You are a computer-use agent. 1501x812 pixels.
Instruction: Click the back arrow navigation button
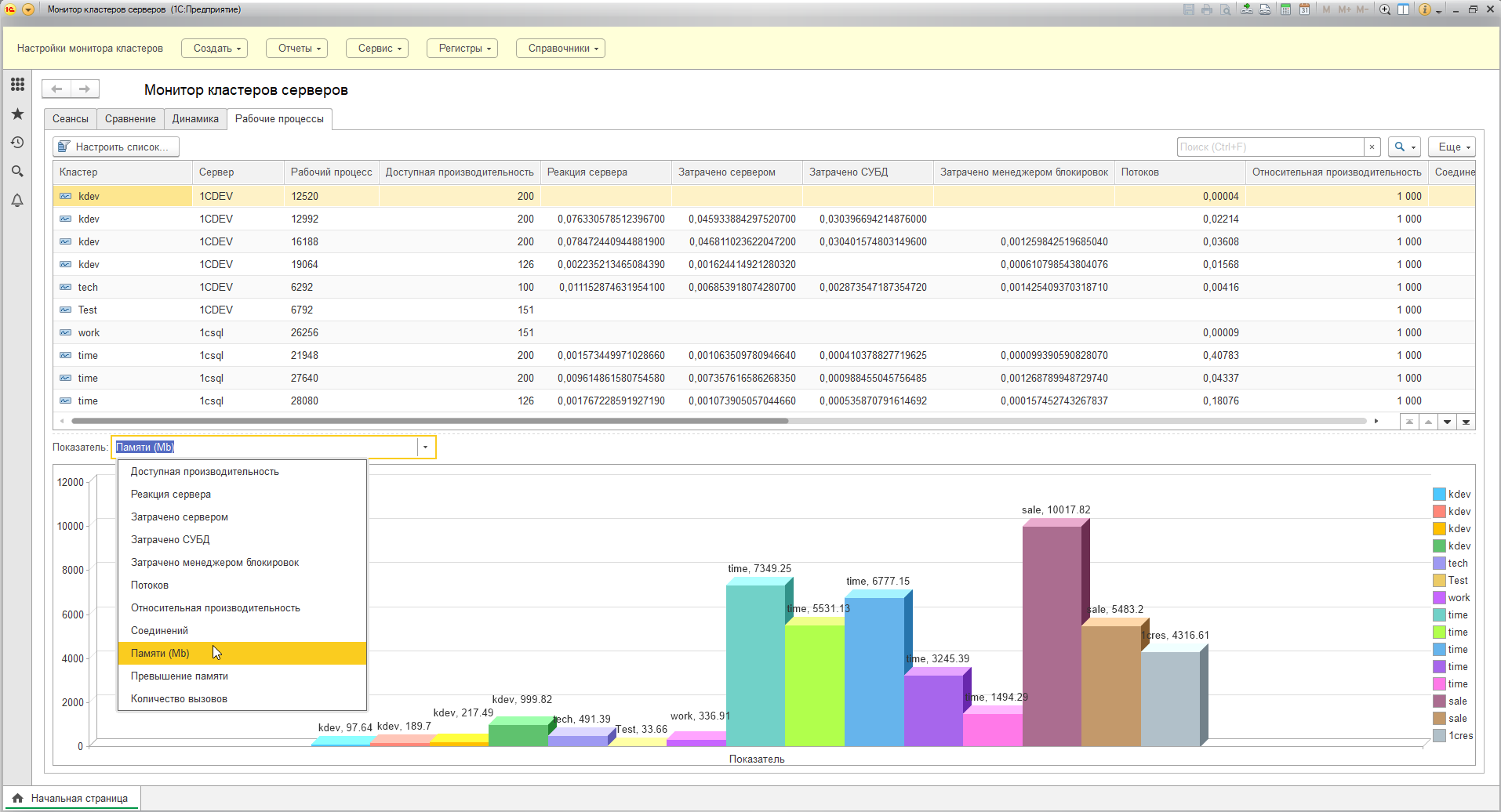click(x=56, y=89)
